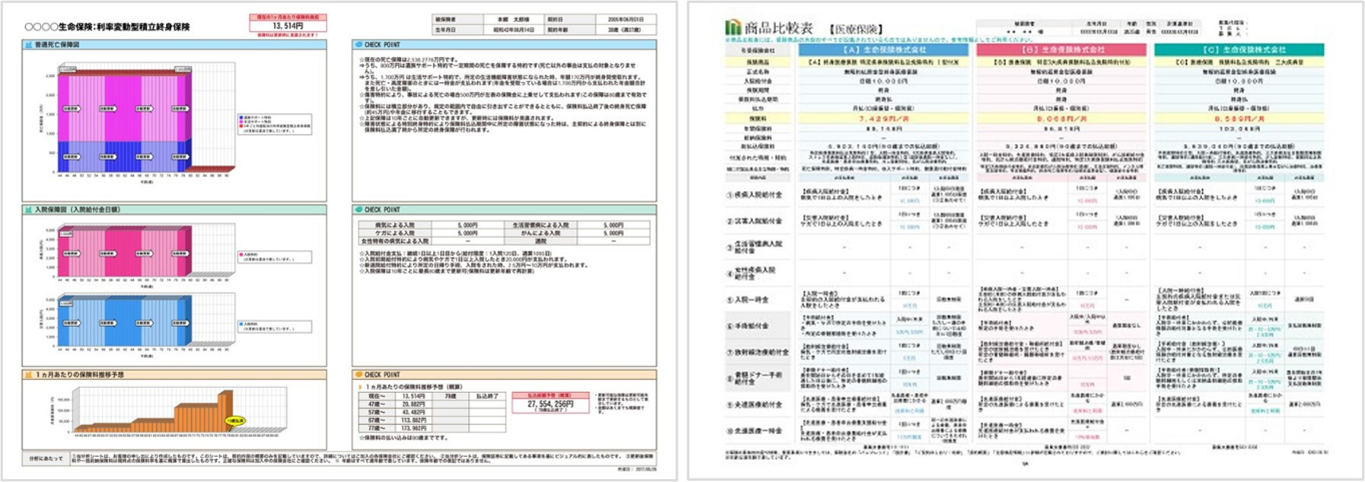Click the top CHECK POINT speech bubble icon

point(359,45)
